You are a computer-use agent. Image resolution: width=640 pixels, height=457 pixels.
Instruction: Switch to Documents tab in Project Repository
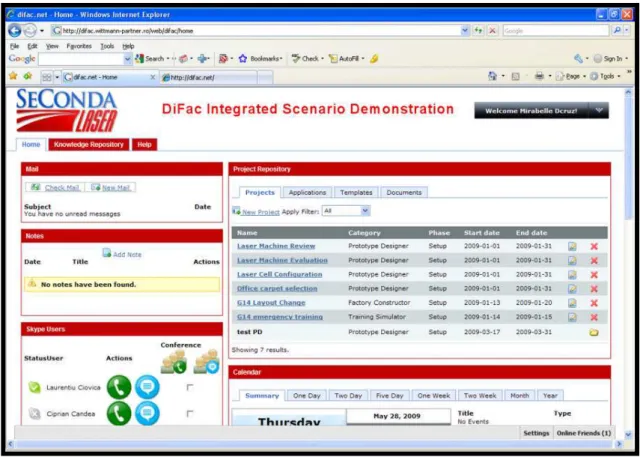point(404,193)
